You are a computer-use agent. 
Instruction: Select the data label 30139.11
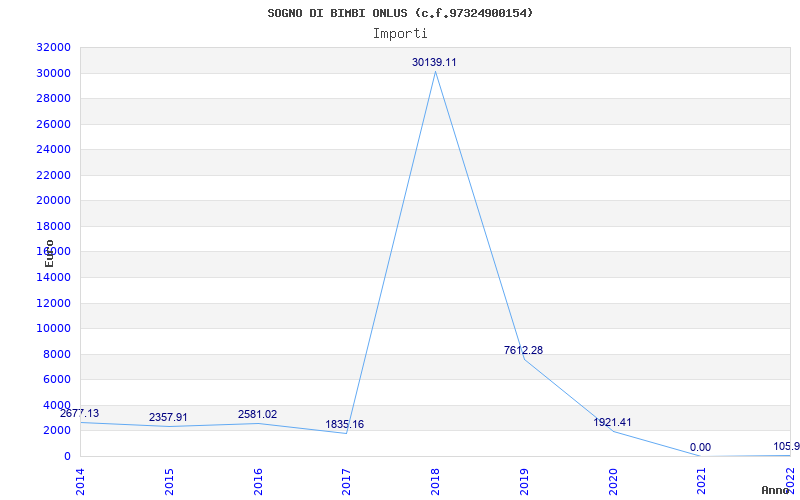(x=434, y=63)
